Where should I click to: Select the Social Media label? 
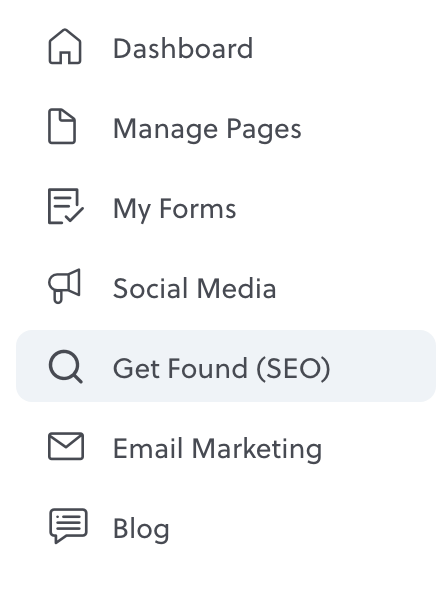coord(195,289)
